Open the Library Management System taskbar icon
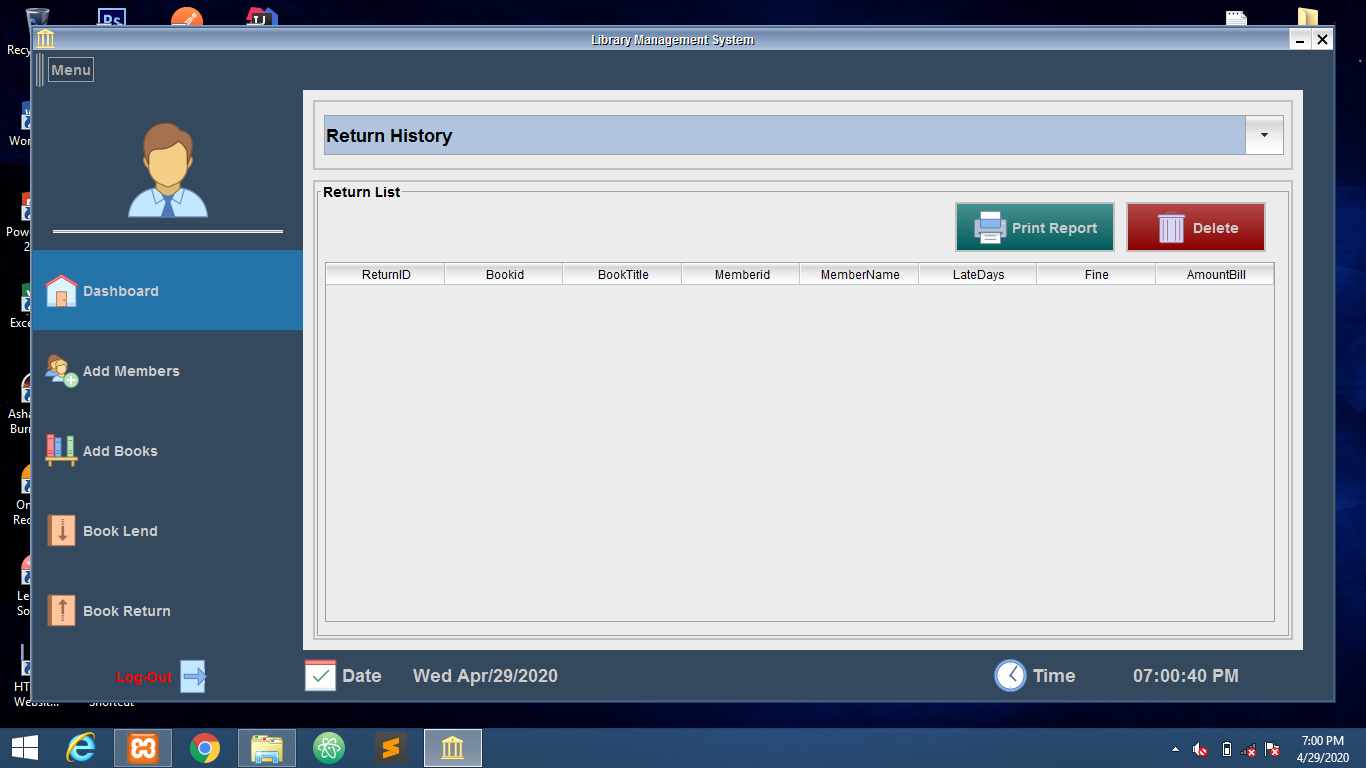 tap(452, 747)
